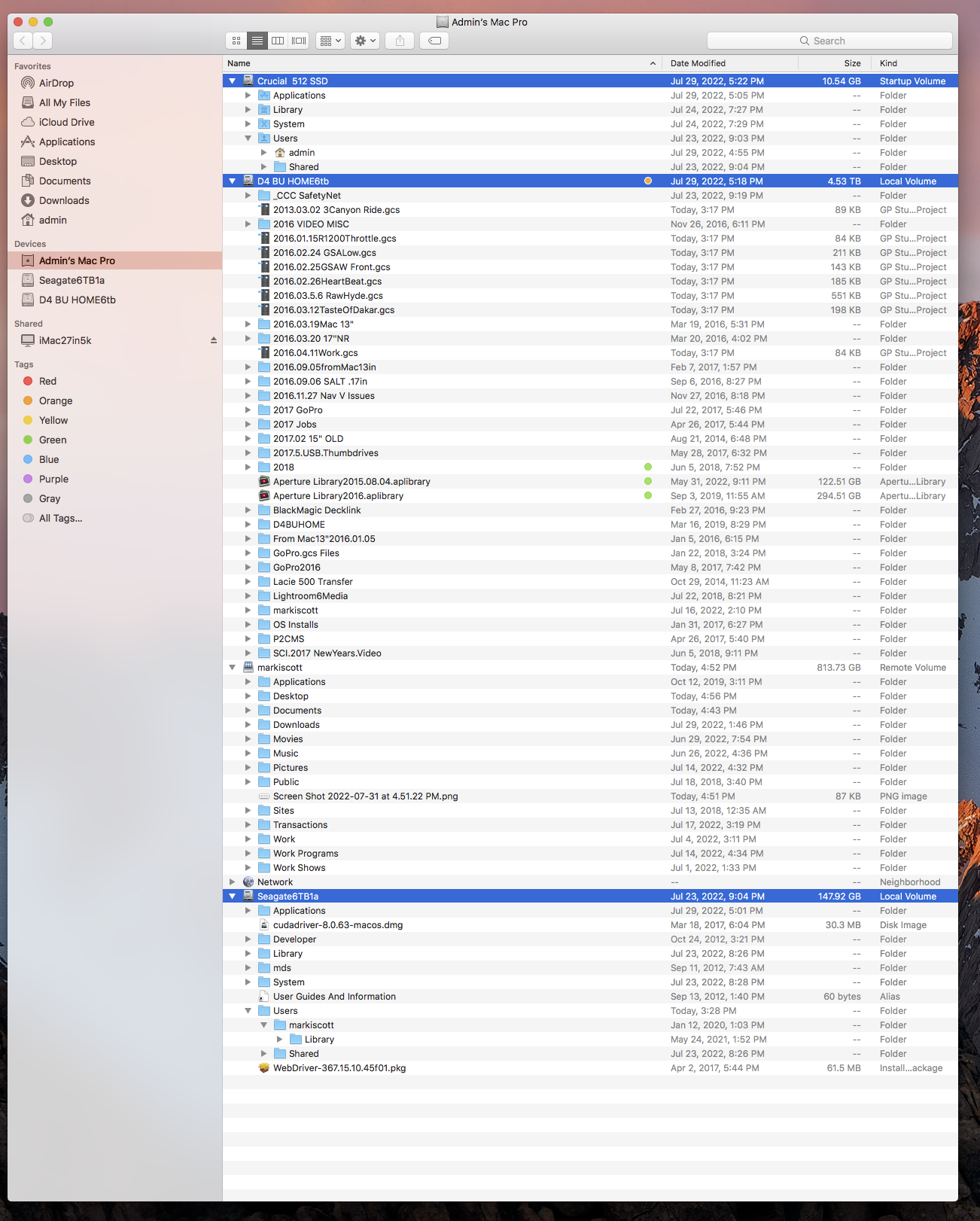Open All My Files in the sidebar
This screenshot has width=980, height=1221.
tap(65, 102)
